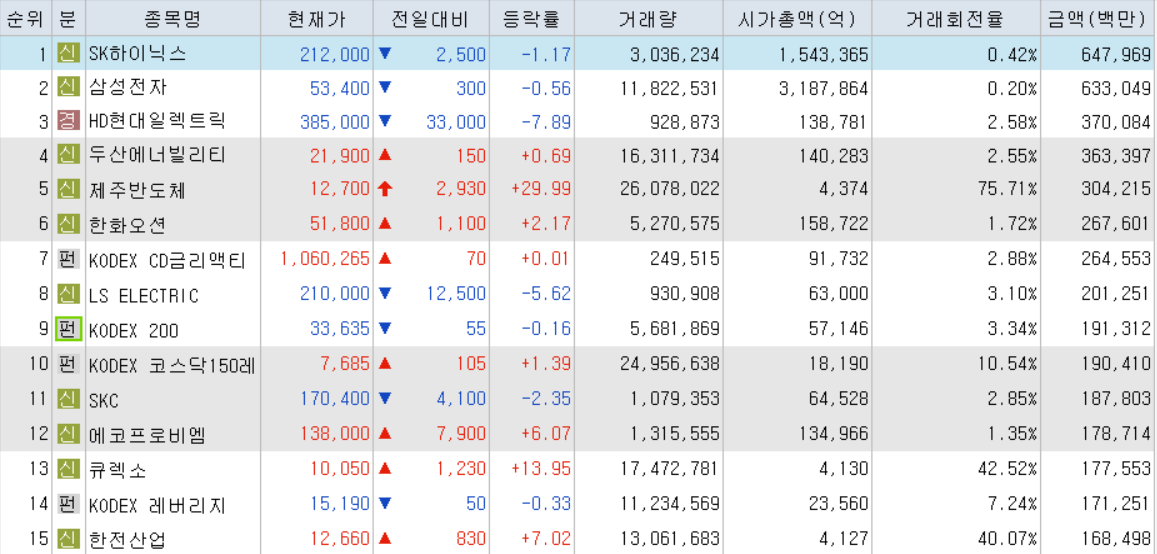Viewport: 1157px width, 554px height.
Task: Select the 에코프로비엠 stock name
Action: tap(146, 434)
